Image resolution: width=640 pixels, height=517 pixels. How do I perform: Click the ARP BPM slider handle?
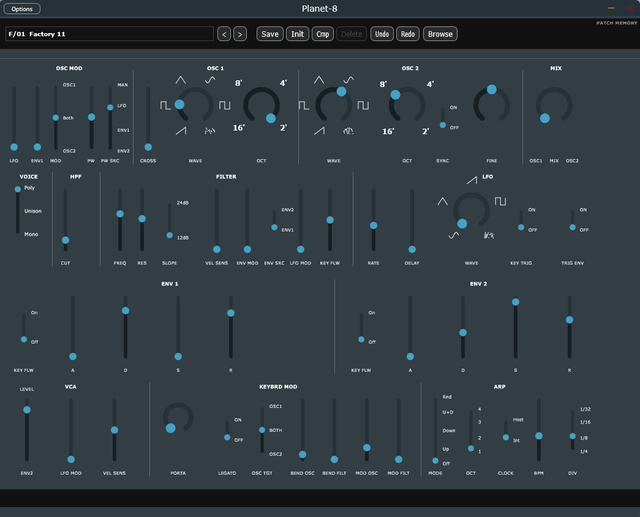point(539,436)
